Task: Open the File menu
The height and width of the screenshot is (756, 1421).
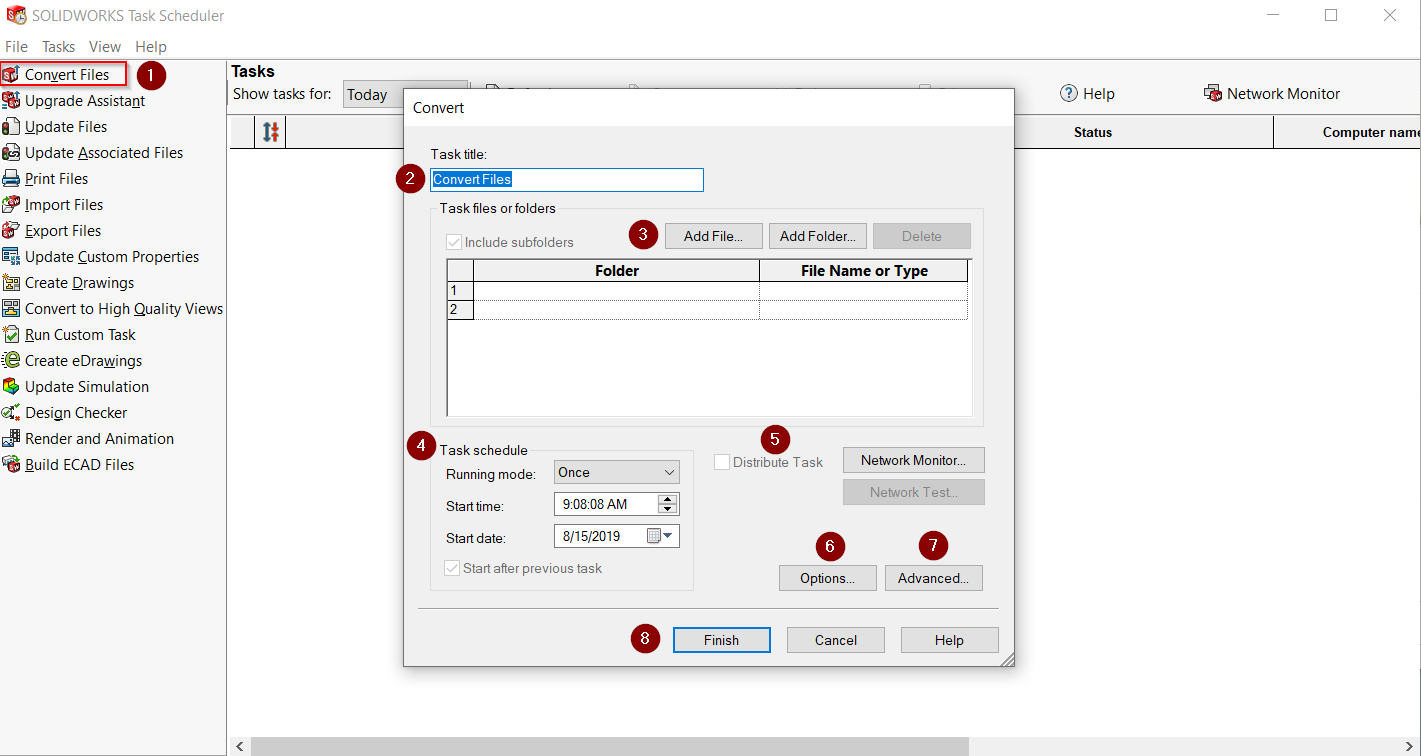Action: (x=16, y=46)
